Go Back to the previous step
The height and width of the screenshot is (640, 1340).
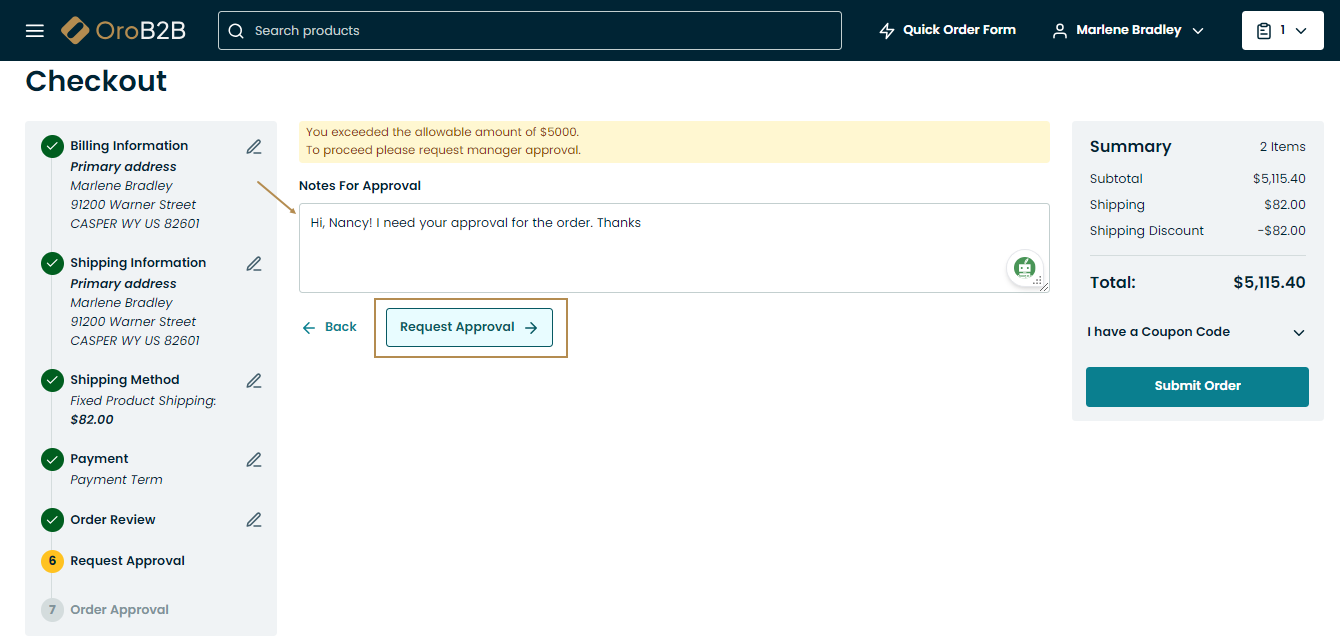(330, 327)
